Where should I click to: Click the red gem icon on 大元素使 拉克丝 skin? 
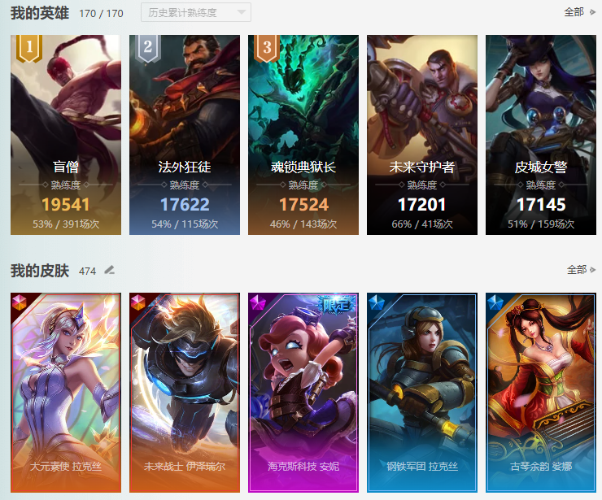(x=19, y=302)
